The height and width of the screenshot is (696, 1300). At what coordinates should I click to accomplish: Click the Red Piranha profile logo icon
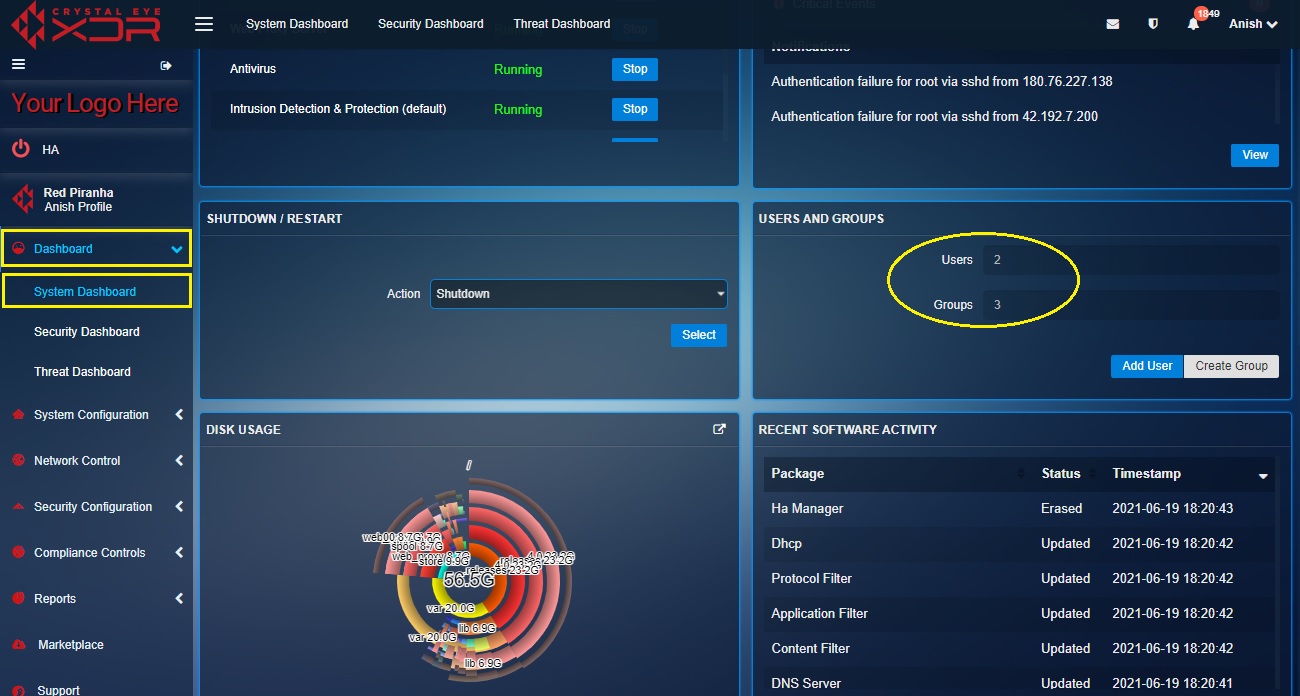click(21, 199)
